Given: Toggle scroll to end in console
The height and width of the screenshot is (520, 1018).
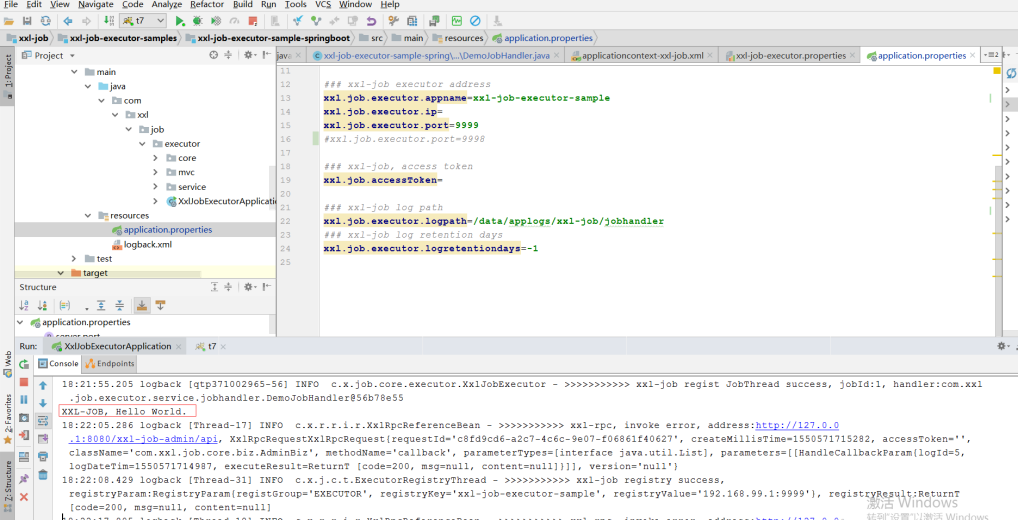Looking at the screenshot, I should click(43, 439).
